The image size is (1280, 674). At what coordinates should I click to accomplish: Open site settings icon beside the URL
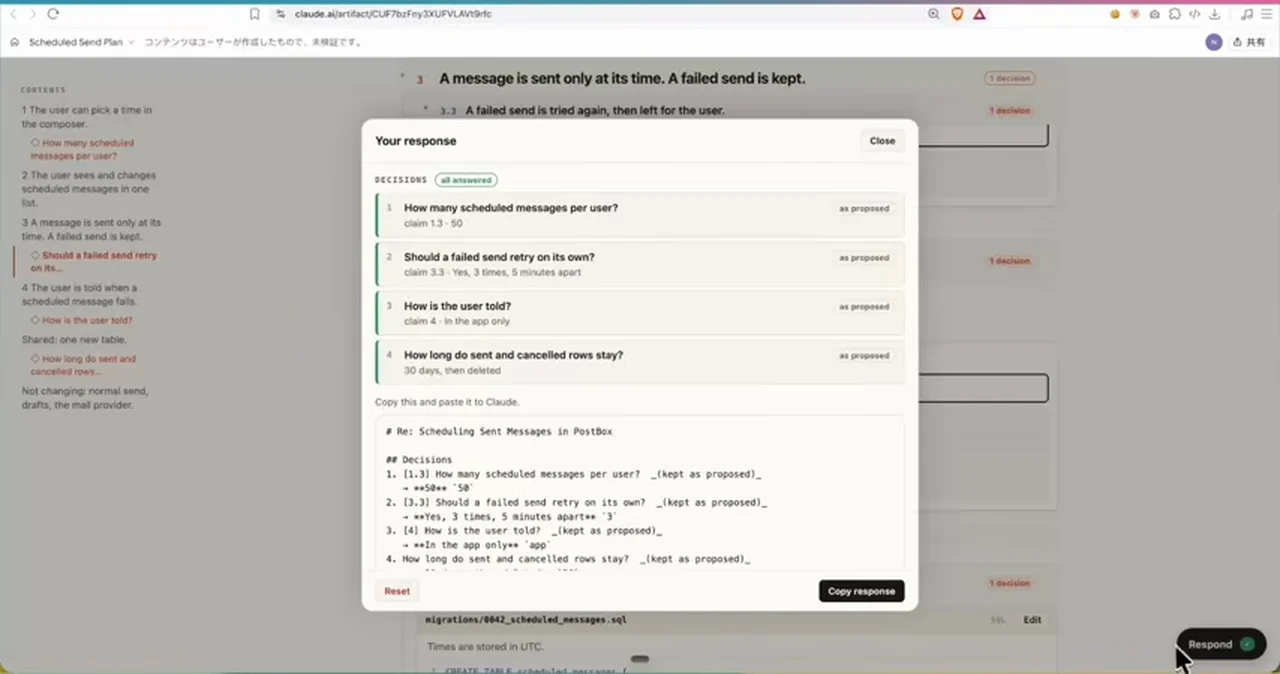tap(281, 14)
